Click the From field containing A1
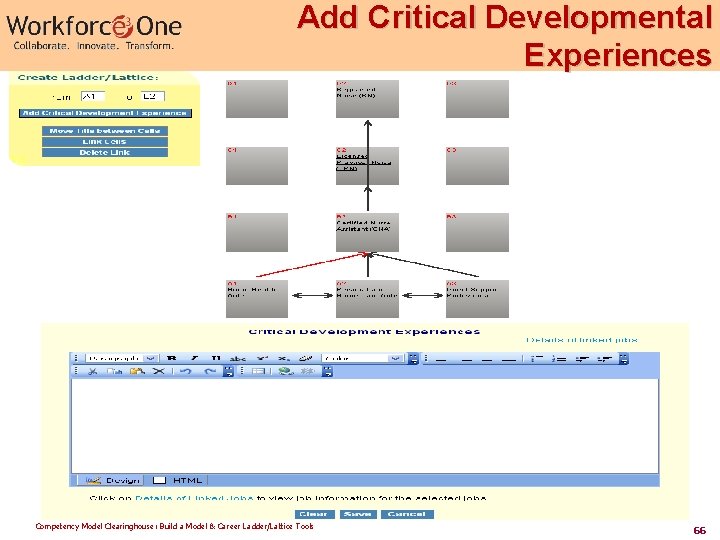This screenshot has height=540, width=720. [93, 96]
